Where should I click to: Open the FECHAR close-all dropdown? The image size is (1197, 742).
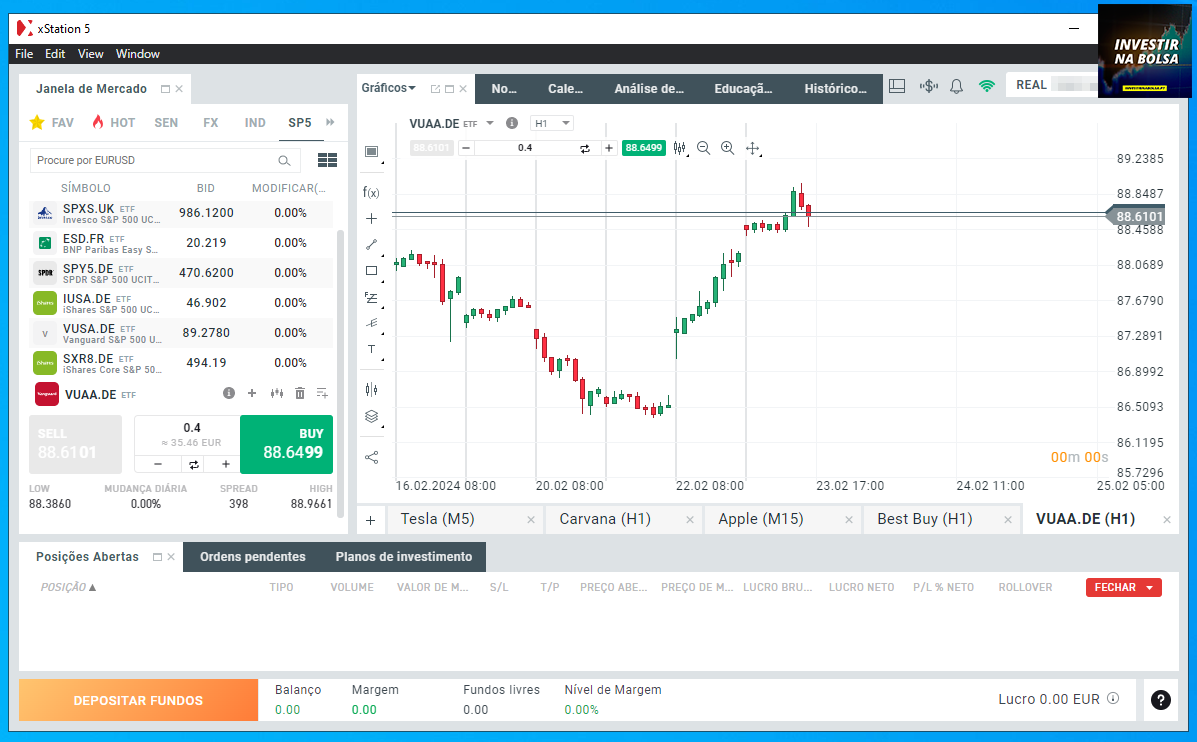pyautogui.click(x=1149, y=587)
